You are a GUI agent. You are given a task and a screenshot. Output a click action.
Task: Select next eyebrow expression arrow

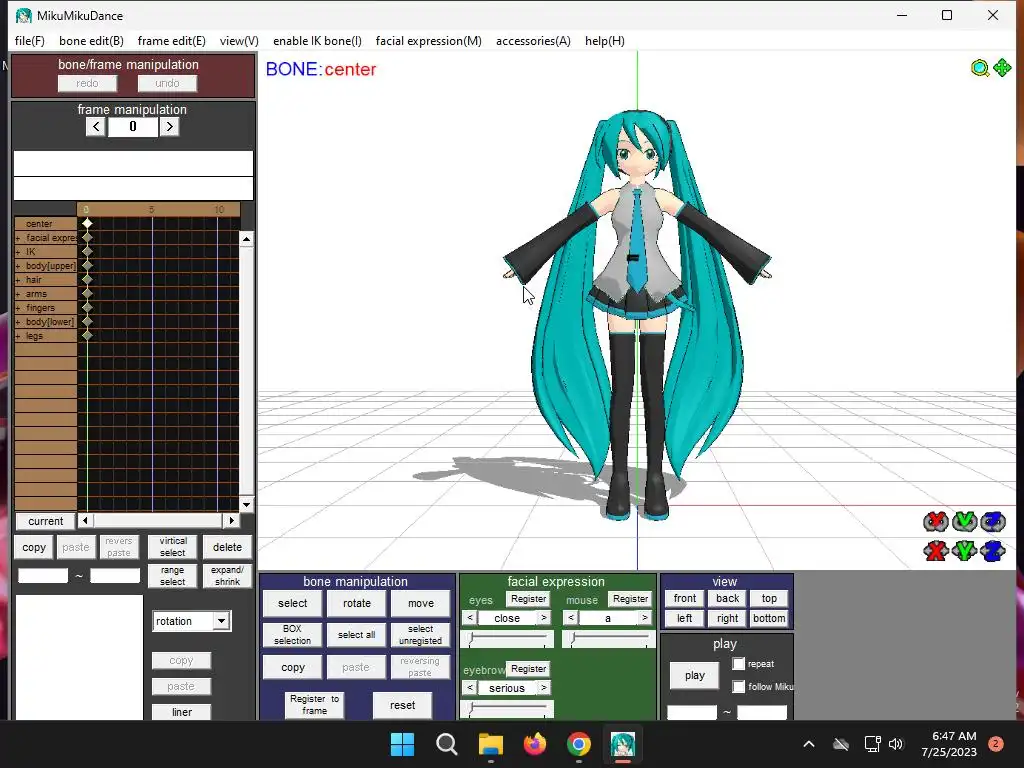(543, 688)
